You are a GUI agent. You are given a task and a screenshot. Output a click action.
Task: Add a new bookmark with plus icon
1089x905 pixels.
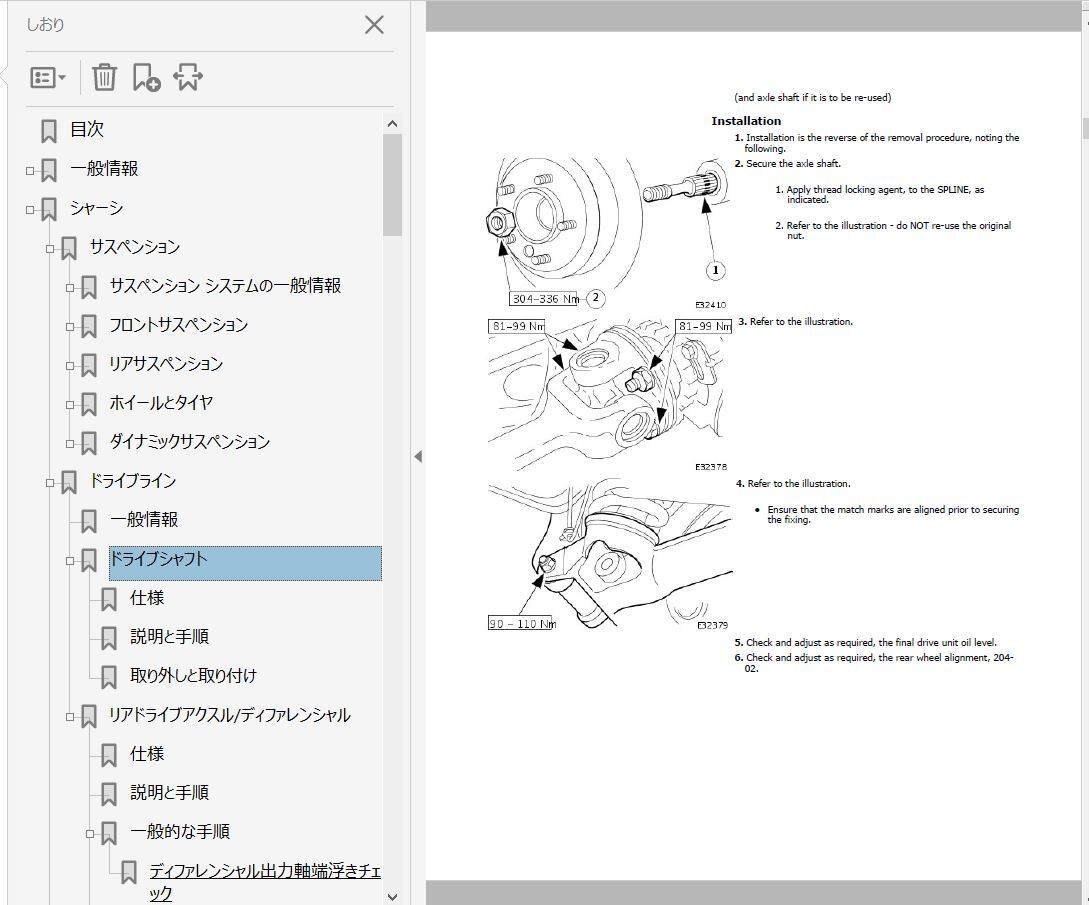point(147,77)
